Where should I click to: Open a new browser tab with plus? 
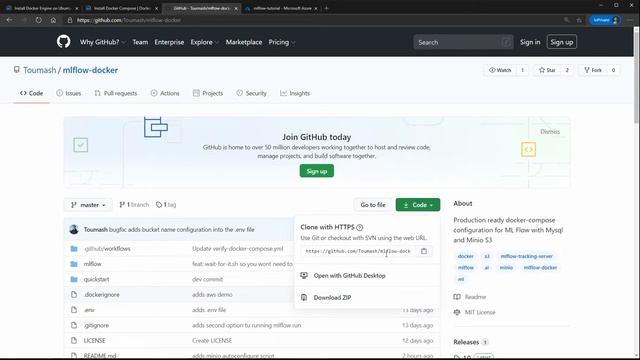pyautogui.click(x=326, y=8)
